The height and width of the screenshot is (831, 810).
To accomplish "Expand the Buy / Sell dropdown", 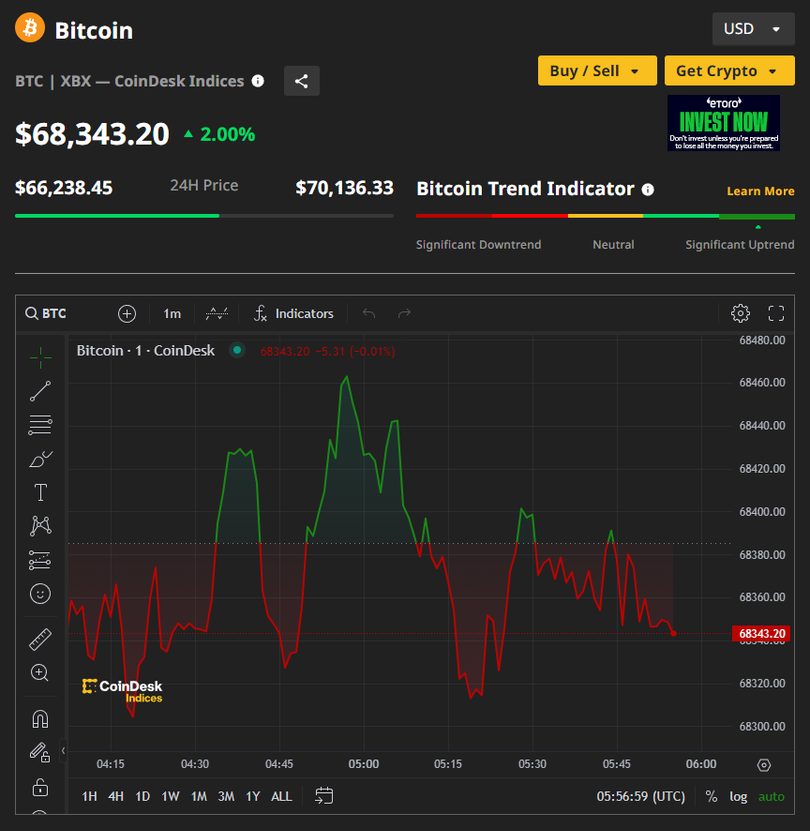I will click(597, 71).
